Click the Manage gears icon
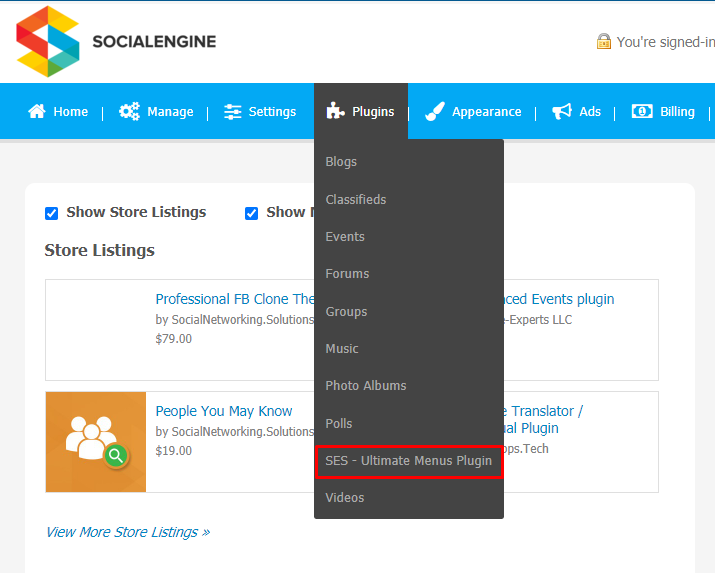The height and width of the screenshot is (573, 715). pyautogui.click(x=129, y=111)
